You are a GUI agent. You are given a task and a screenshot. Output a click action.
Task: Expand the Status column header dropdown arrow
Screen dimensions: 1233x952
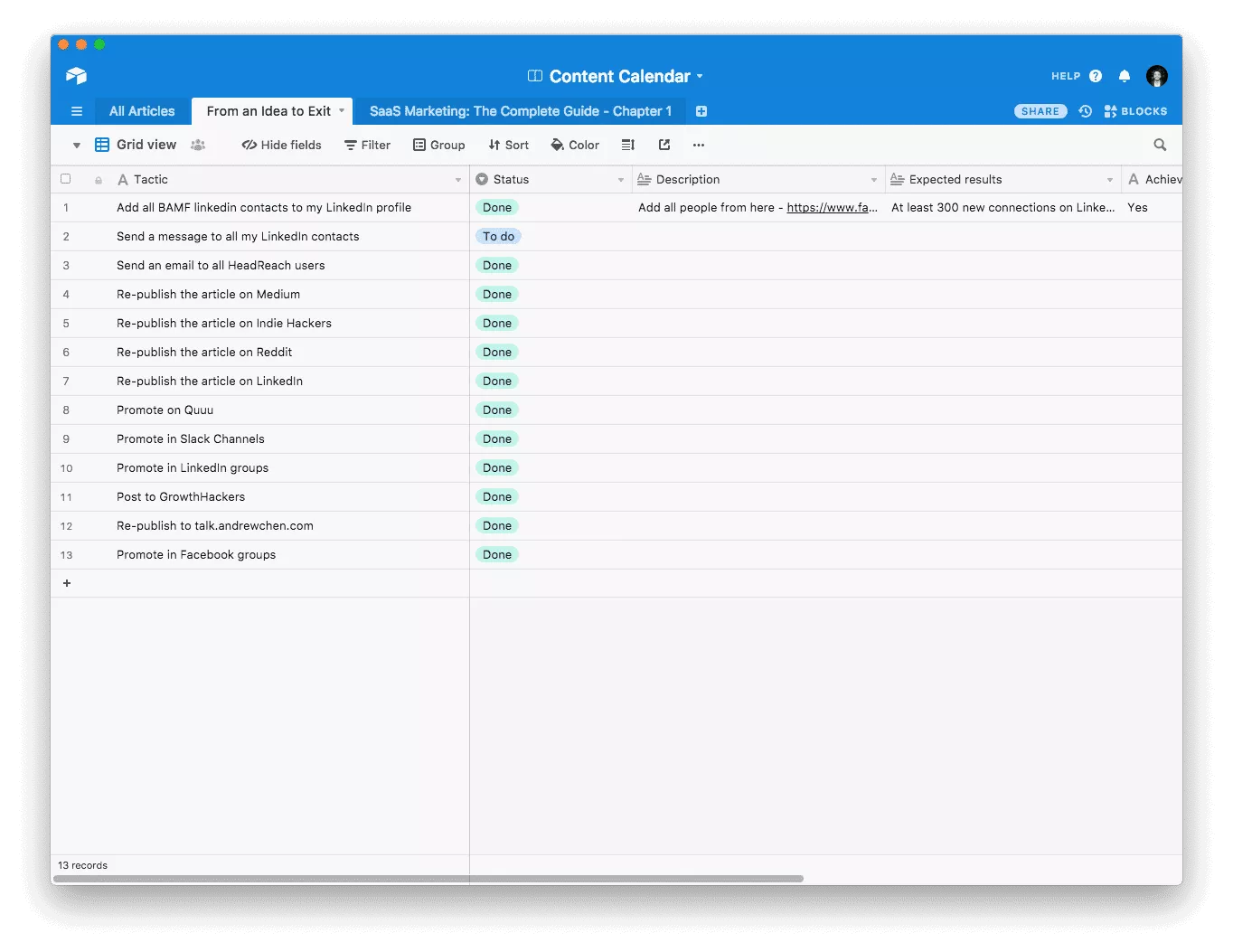pos(621,180)
